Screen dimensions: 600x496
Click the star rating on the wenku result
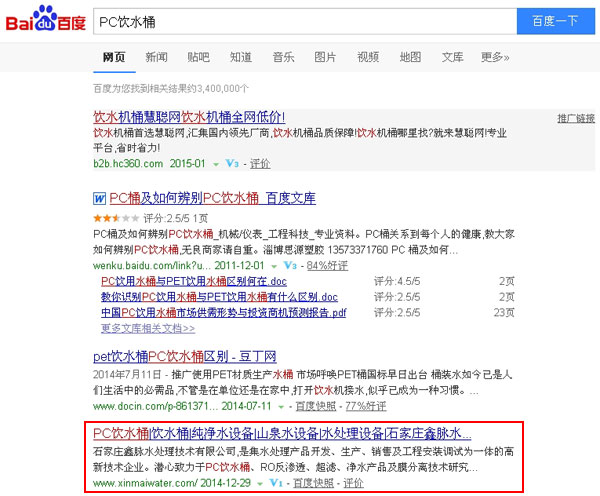pos(116,218)
